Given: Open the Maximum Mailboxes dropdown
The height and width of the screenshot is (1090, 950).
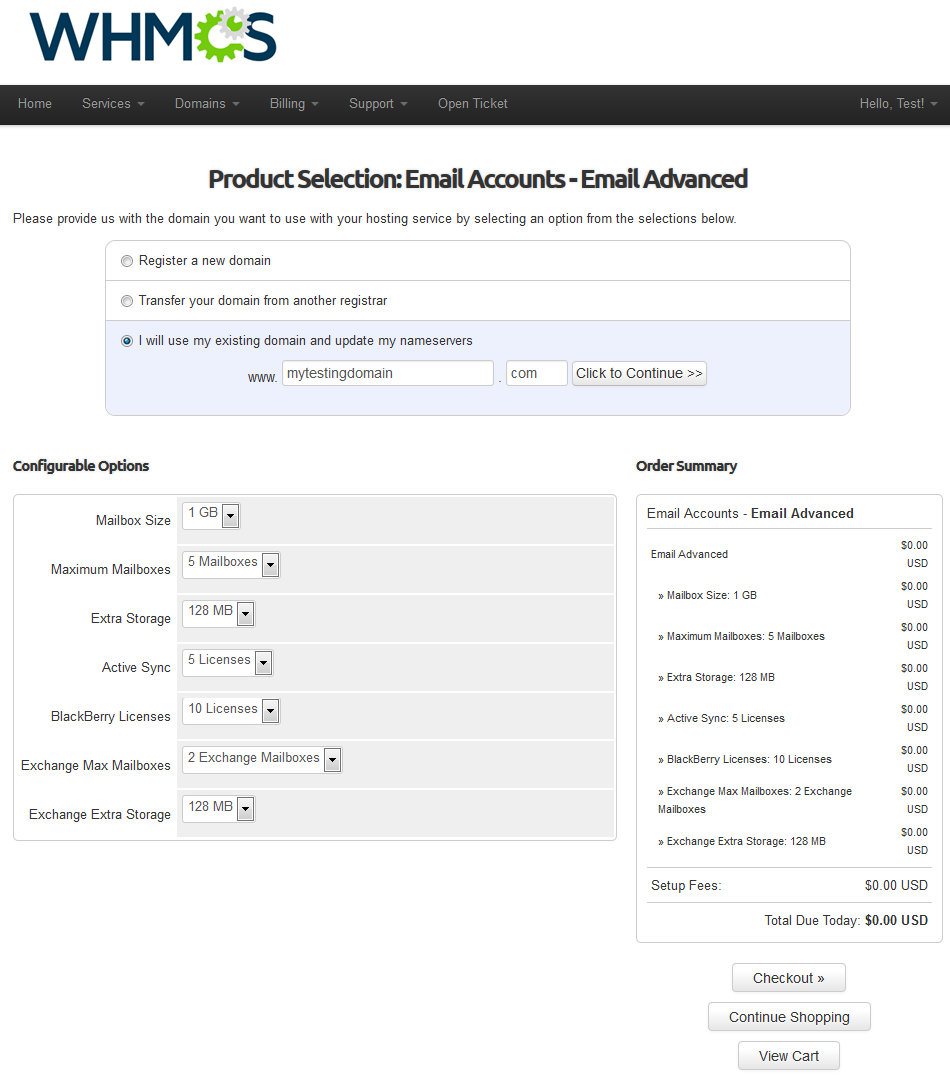Looking at the screenshot, I should (231, 564).
